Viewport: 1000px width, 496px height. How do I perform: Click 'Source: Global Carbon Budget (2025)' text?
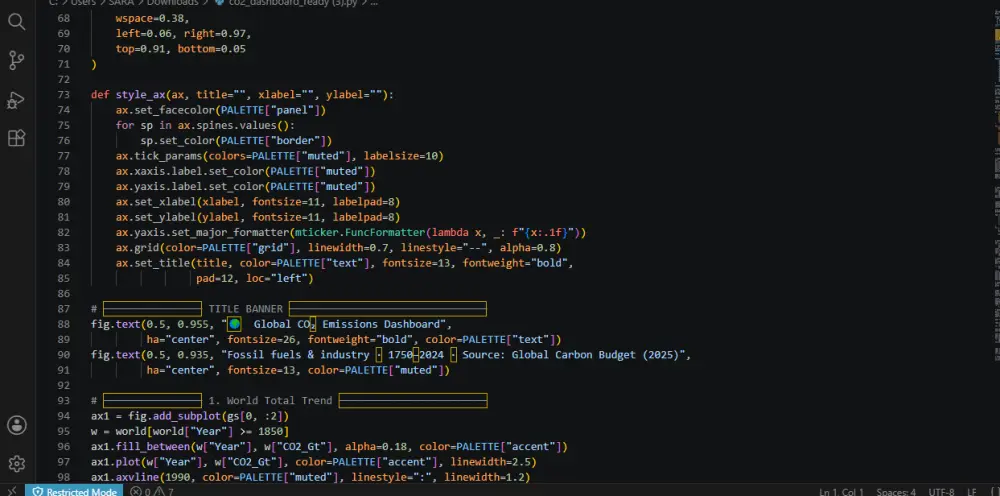571,354
